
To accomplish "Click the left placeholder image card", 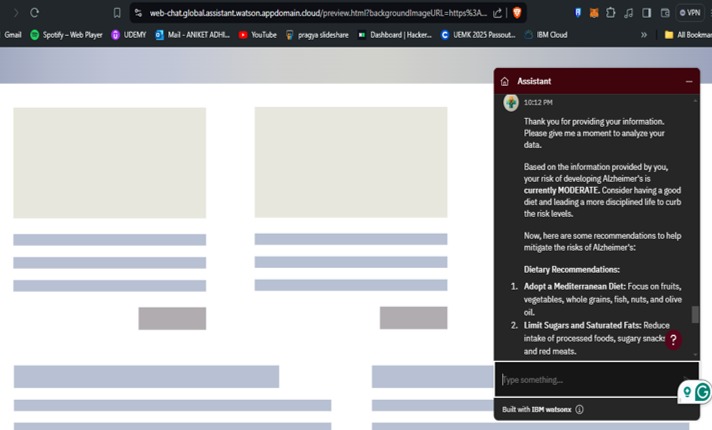I will point(109,163).
